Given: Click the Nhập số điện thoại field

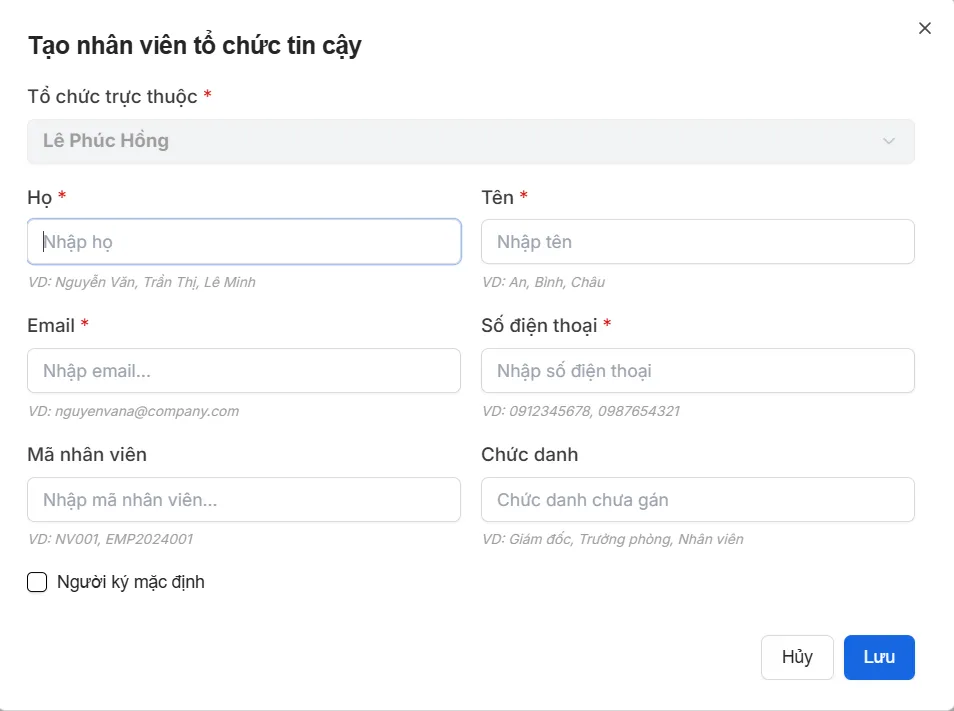Looking at the screenshot, I should [697, 370].
